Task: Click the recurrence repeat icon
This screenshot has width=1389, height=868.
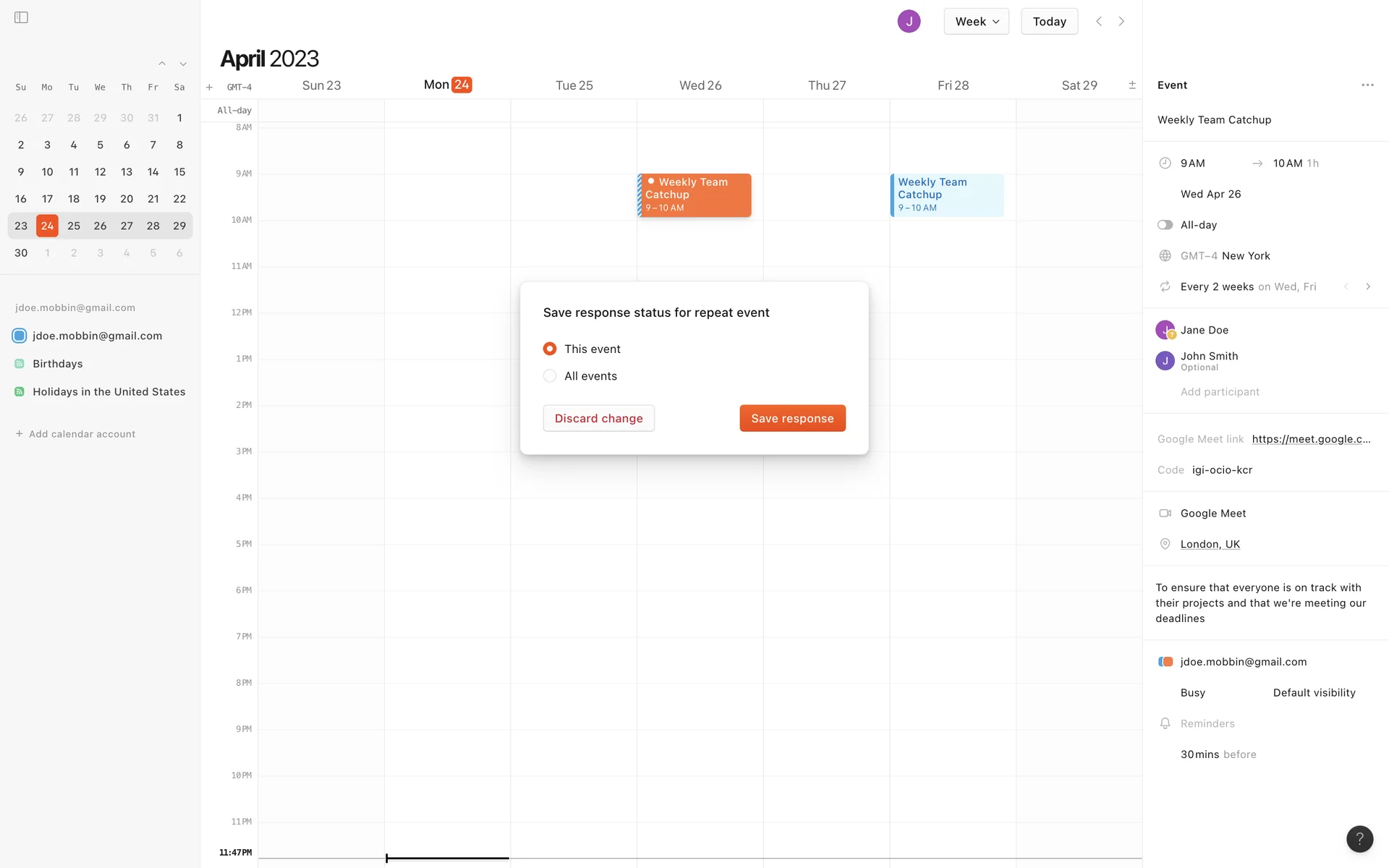Action: pyautogui.click(x=1165, y=286)
